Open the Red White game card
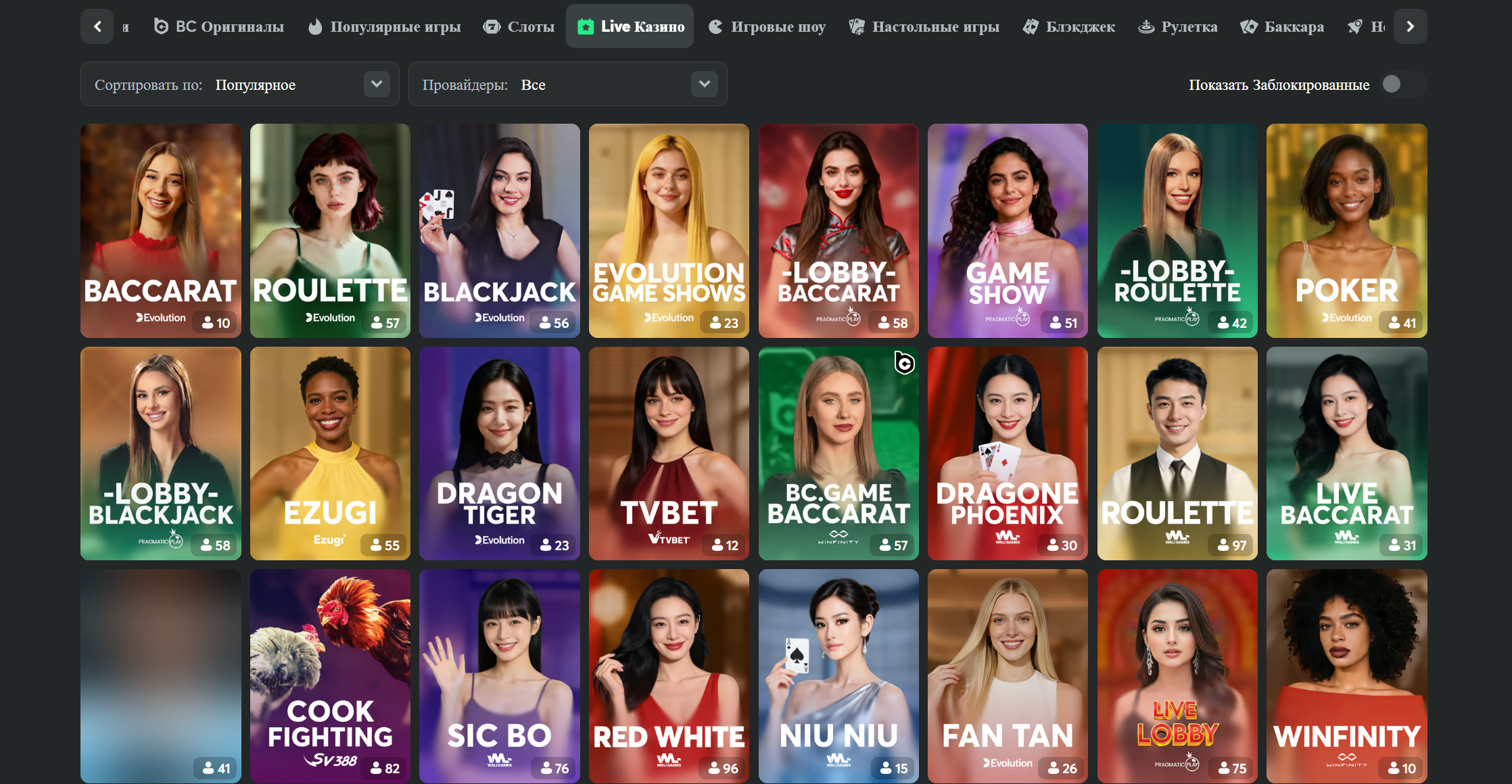The width and height of the screenshot is (1512, 784). tap(669, 676)
